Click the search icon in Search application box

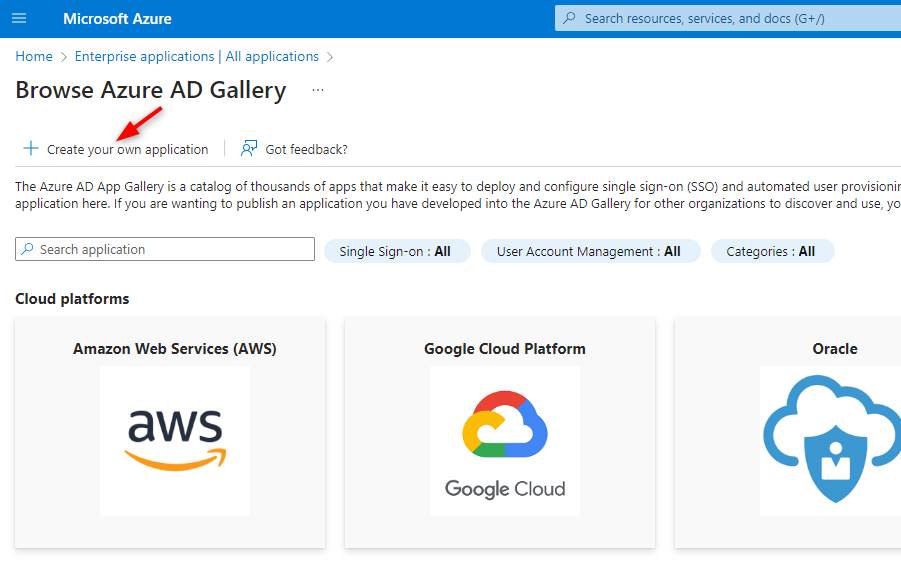point(27,249)
